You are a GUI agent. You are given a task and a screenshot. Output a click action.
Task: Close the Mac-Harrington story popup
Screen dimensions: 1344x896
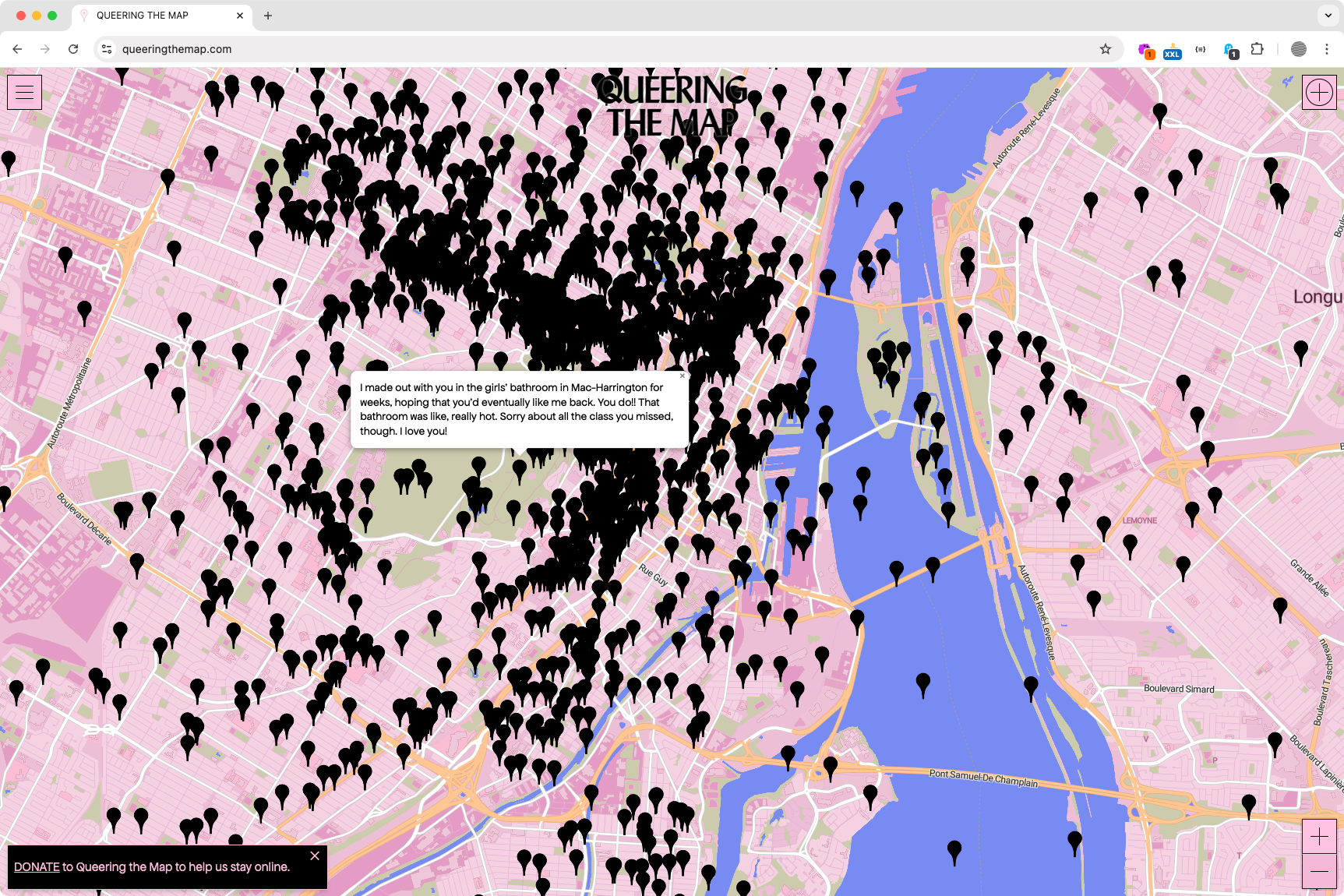pos(683,376)
